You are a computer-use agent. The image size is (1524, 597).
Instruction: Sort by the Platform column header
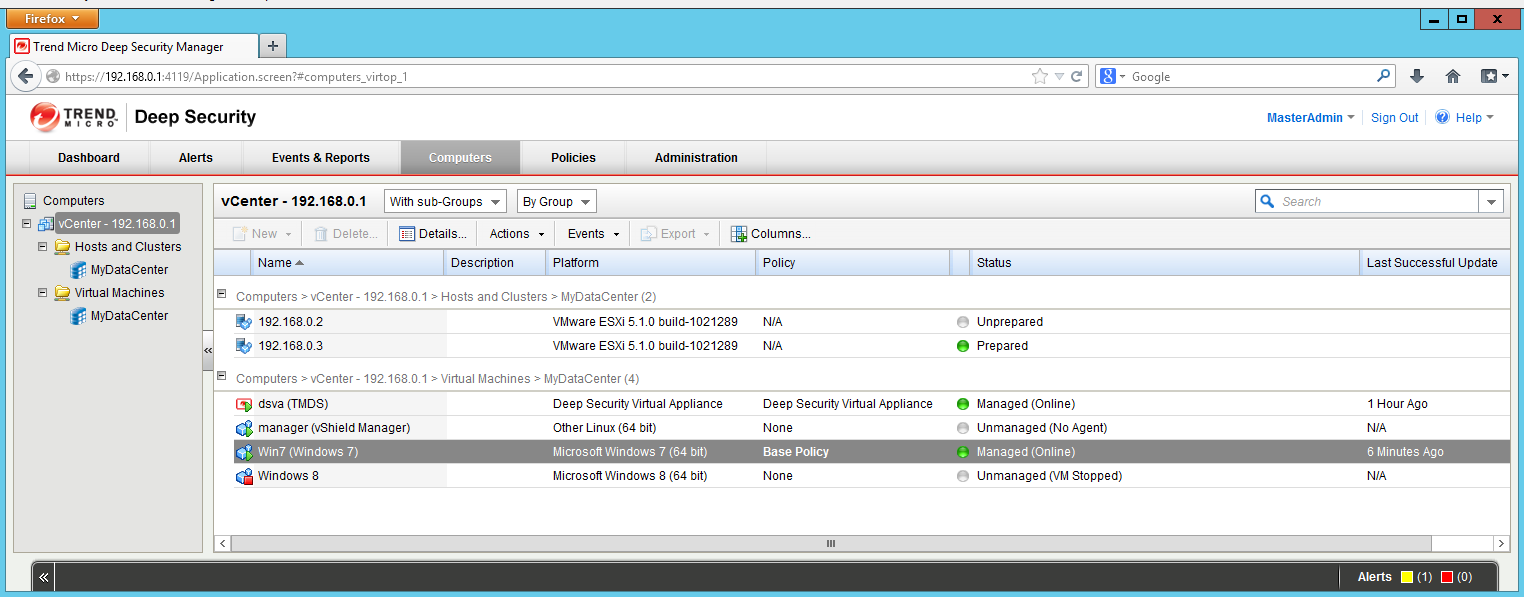(651, 263)
